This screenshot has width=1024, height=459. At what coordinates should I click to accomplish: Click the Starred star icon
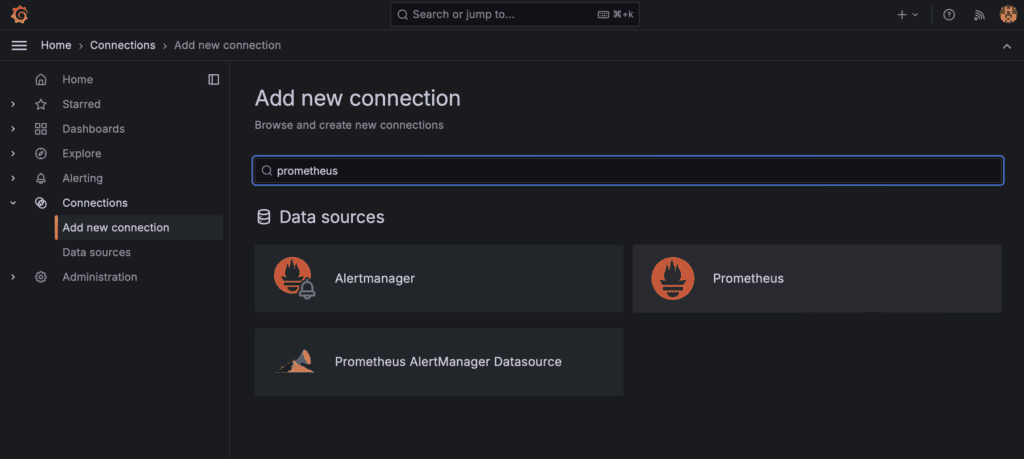(x=40, y=104)
